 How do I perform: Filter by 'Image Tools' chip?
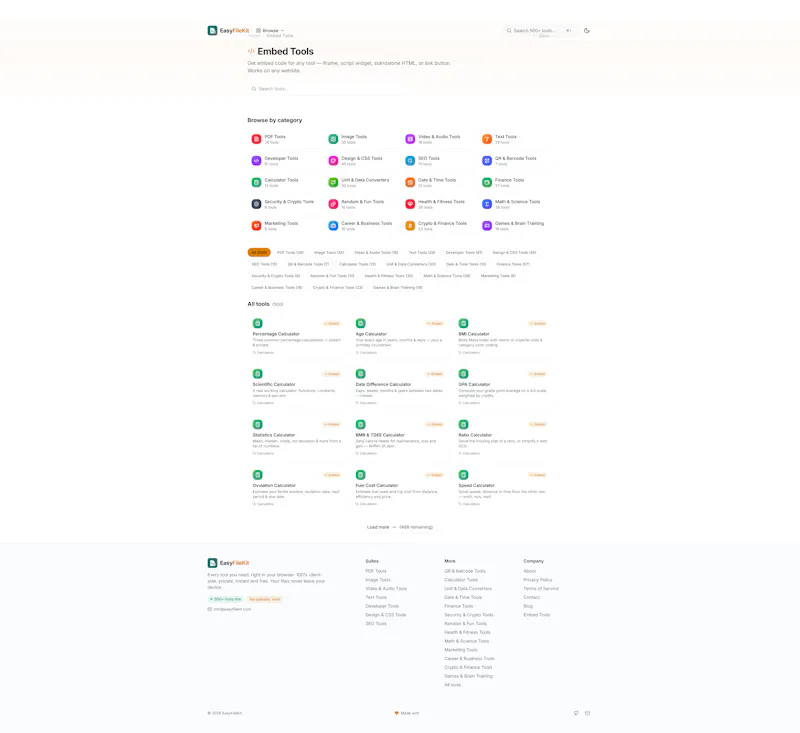coord(329,252)
